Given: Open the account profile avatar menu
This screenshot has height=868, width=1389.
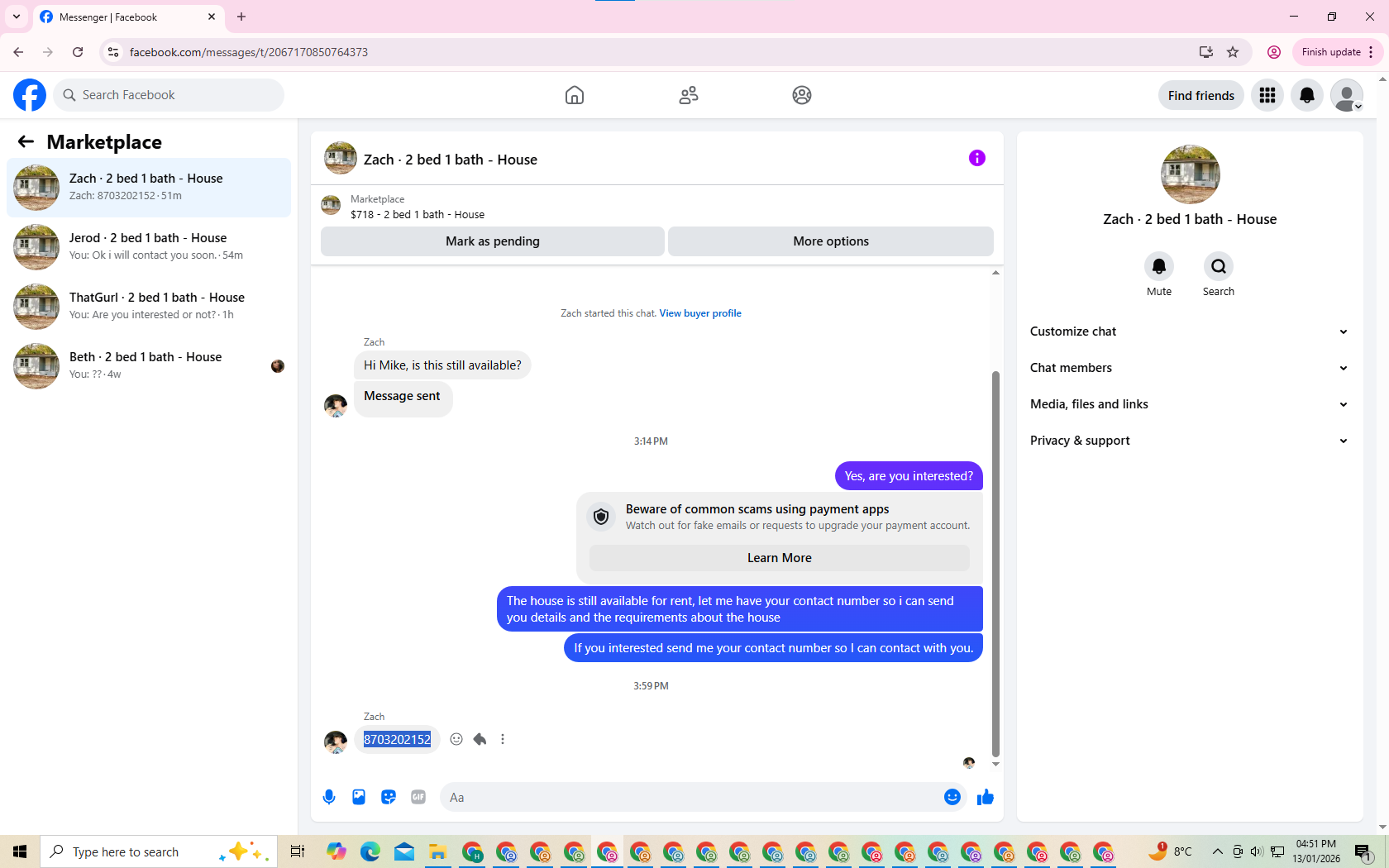Looking at the screenshot, I should click(1347, 95).
